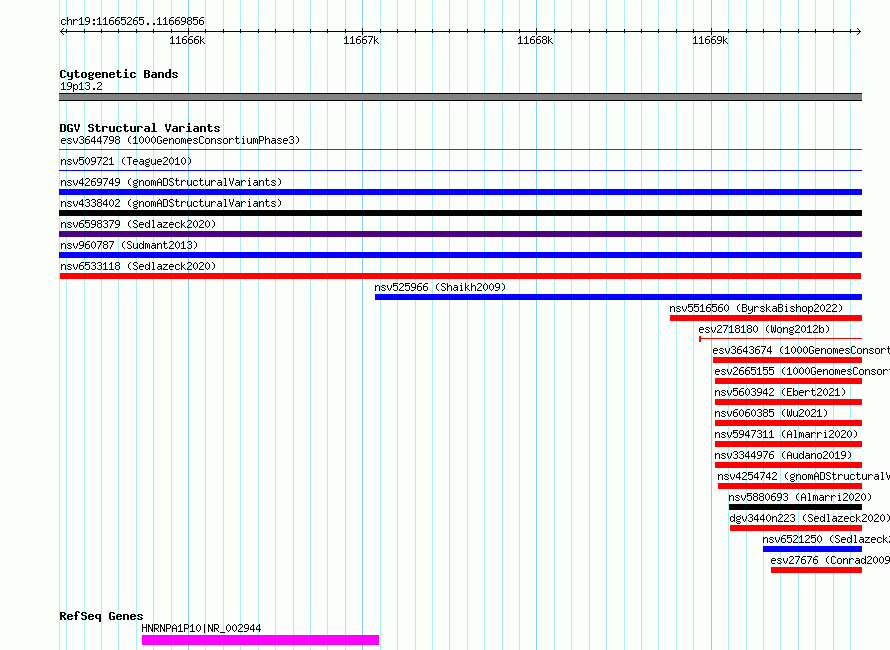Select the HNRNPA1P10 gene magenta bar

click(x=260, y=640)
